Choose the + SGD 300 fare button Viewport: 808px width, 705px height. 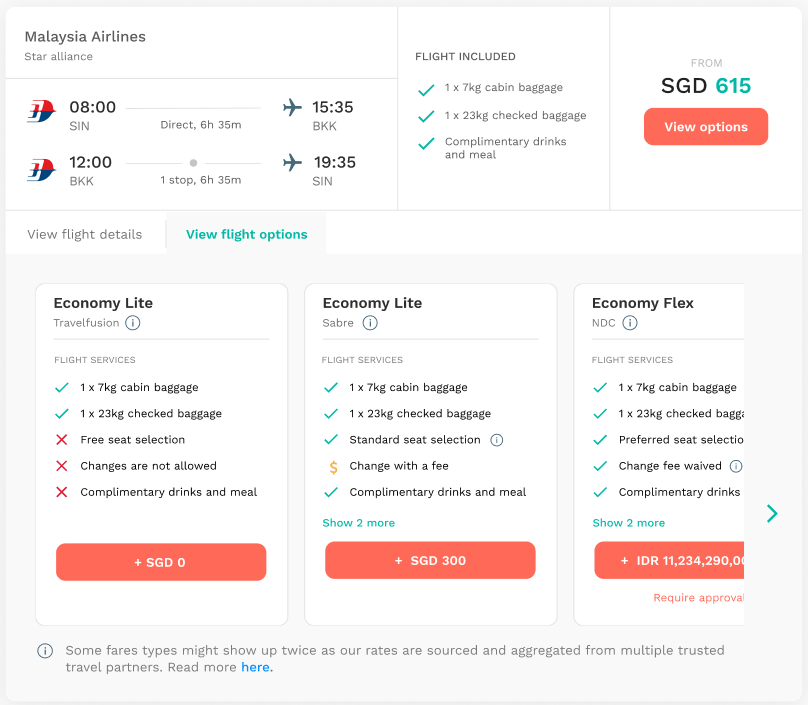pos(430,561)
